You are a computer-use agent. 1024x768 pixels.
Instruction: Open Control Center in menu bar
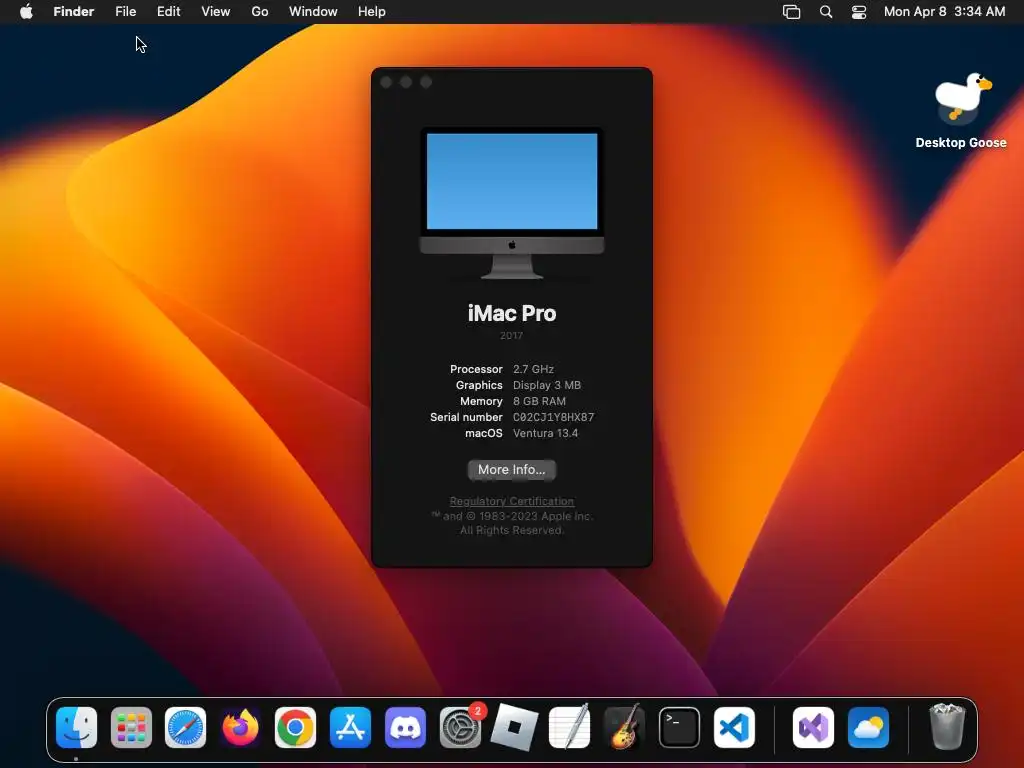tap(859, 12)
